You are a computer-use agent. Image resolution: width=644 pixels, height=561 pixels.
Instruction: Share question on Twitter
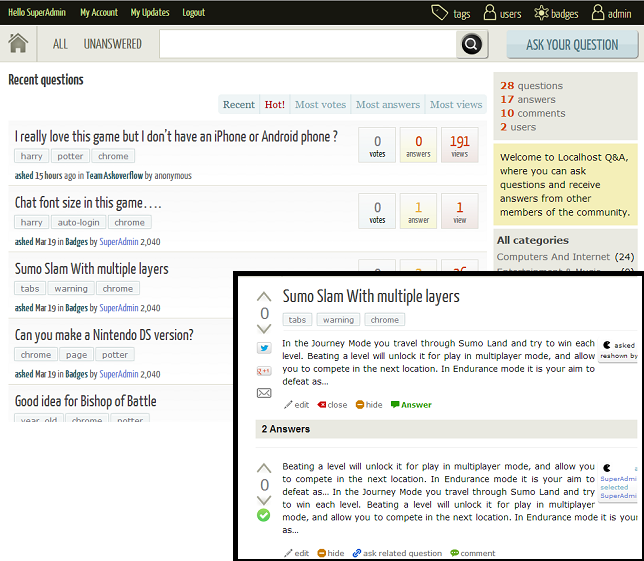tap(264, 348)
